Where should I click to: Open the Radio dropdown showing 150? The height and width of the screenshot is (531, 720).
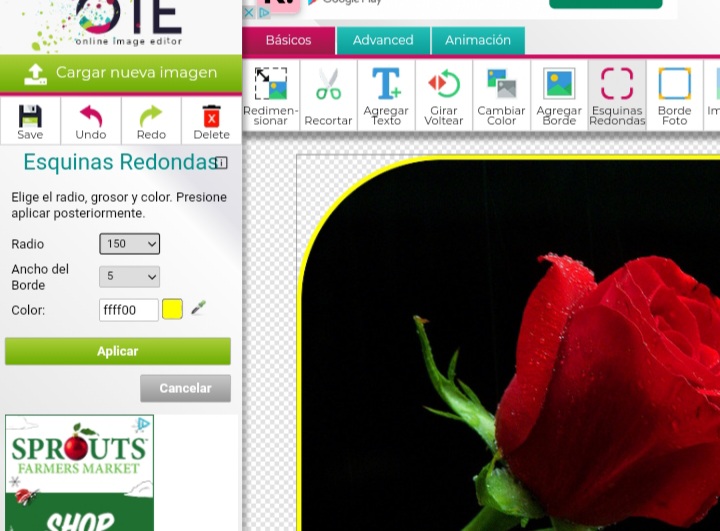pyautogui.click(x=129, y=244)
